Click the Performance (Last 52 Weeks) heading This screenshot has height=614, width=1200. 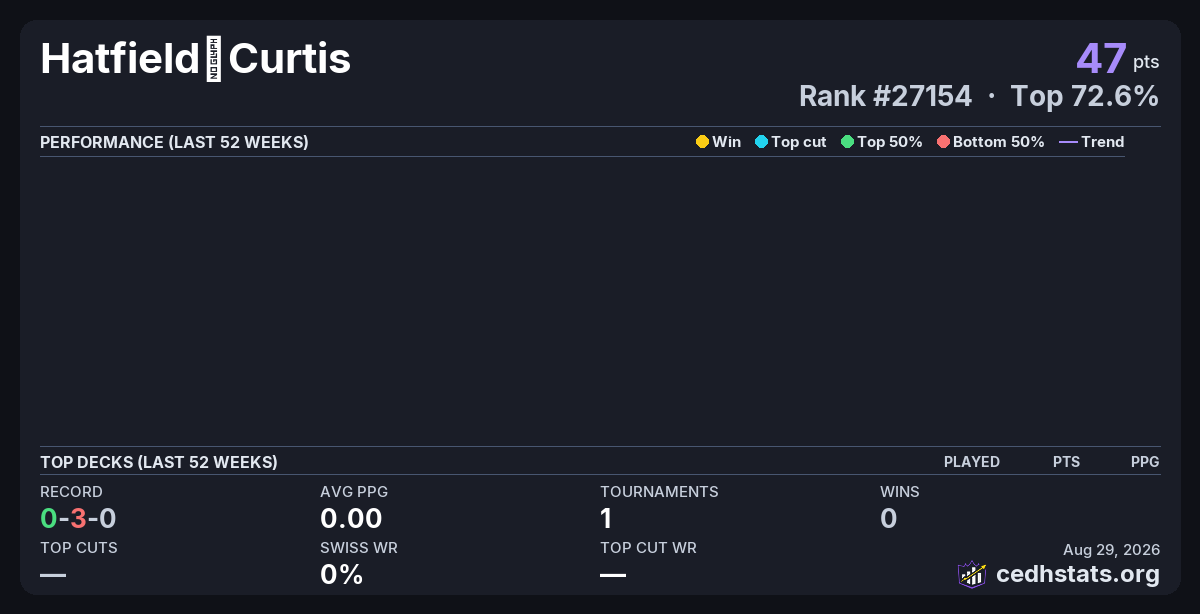pyautogui.click(x=174, y=142)
